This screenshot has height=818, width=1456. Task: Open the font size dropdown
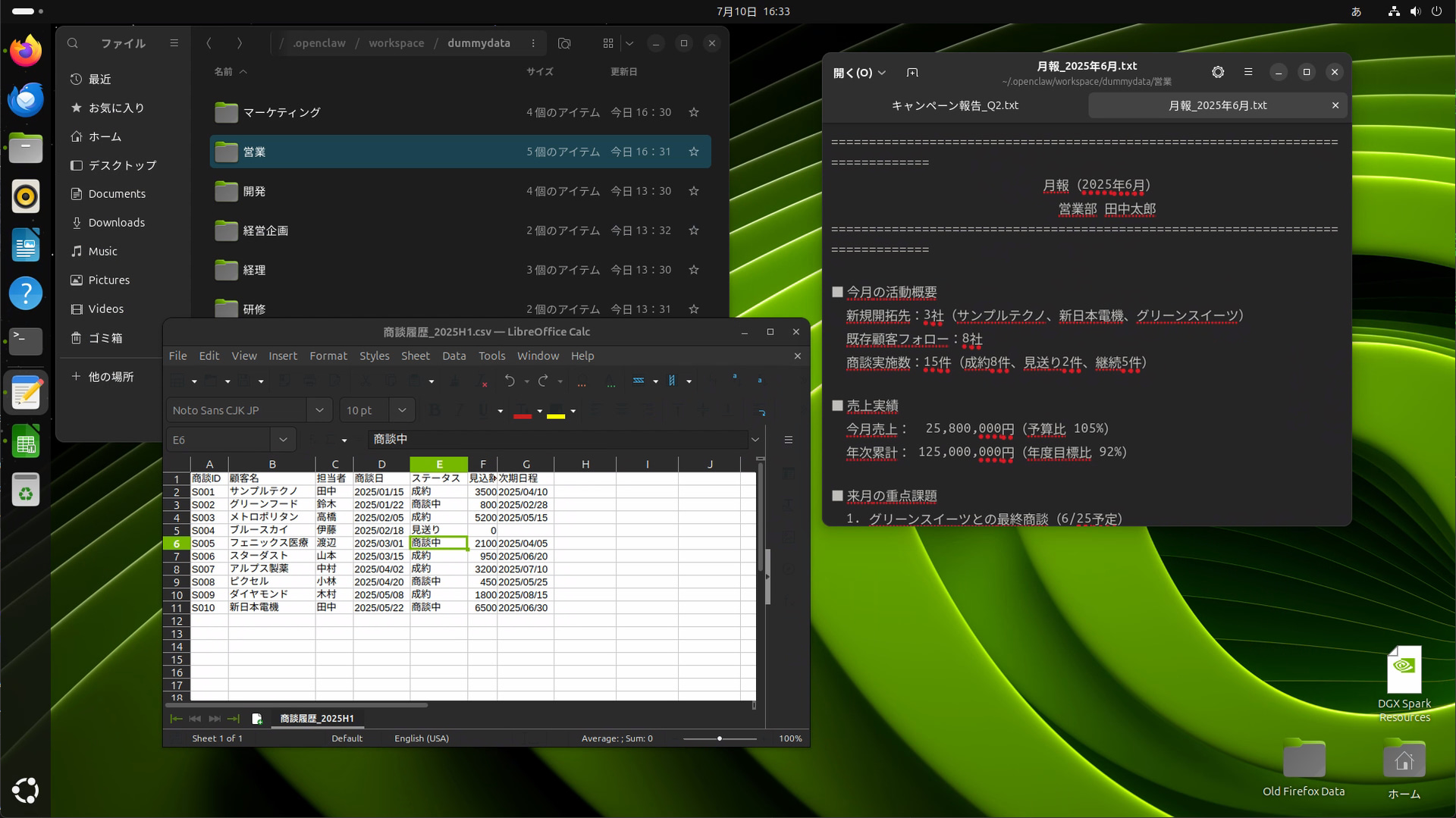tap(402, 410)
